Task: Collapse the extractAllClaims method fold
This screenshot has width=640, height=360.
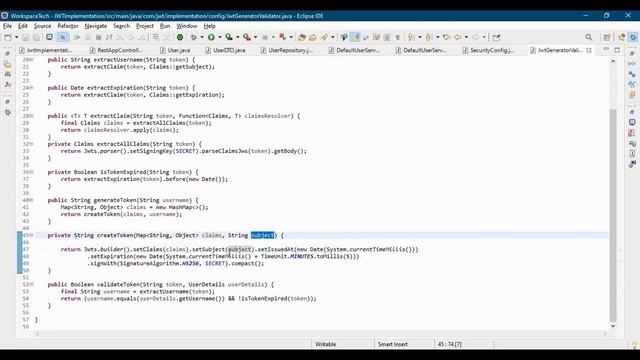Action: (x=32, y=144)
